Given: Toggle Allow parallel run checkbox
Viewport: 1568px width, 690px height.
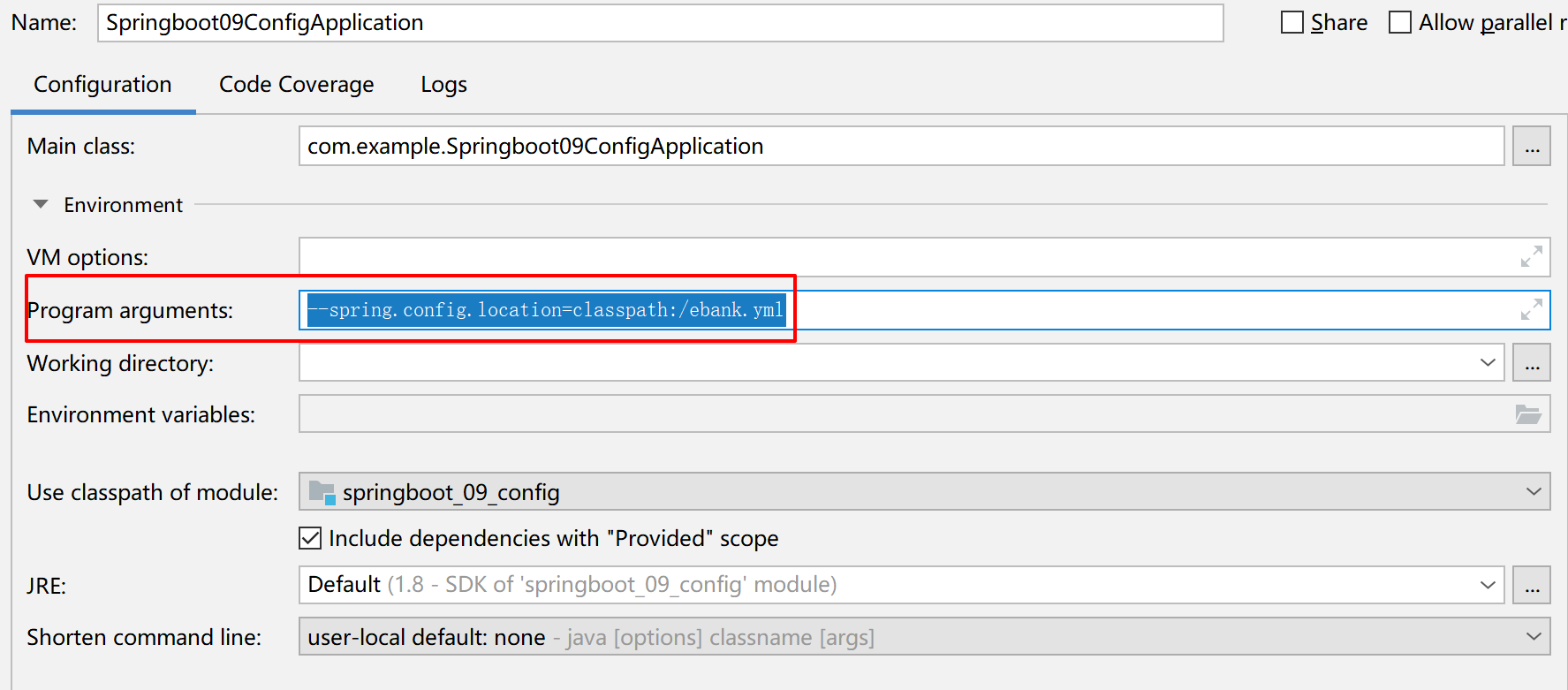Looking at the screenshot, I should (x=1400, y=22).
